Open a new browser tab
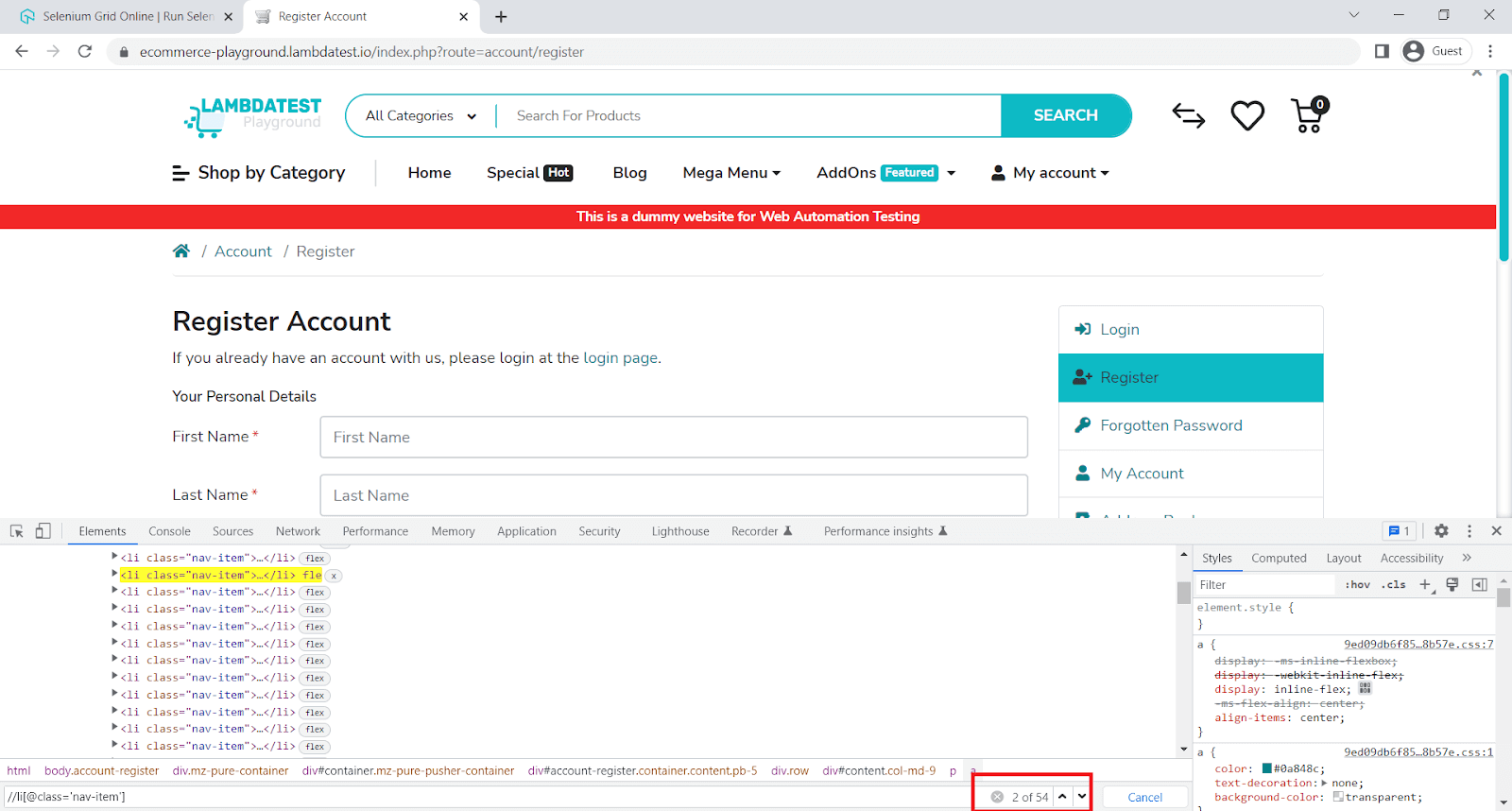This screenshot has height=811, width=1512. (501, 16)
